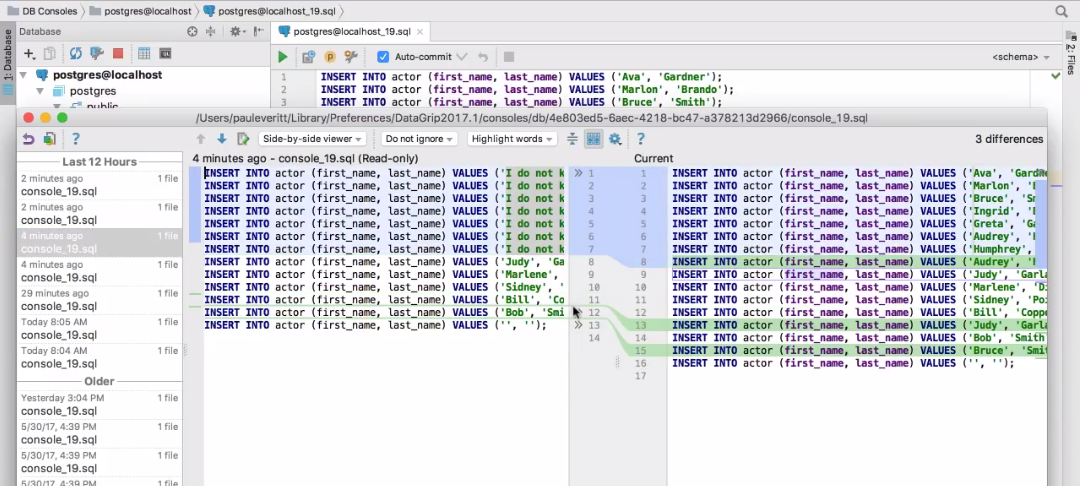Open Data Source Properties icon

(x=96, y=54)
